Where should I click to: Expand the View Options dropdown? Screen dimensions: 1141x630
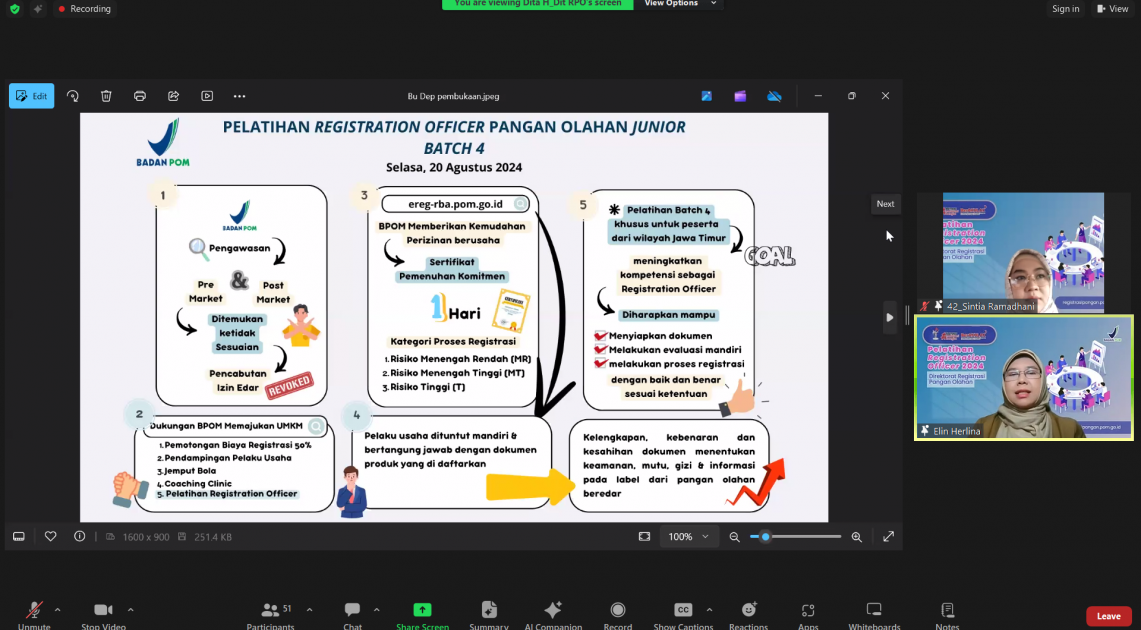pyautogui.click(x=680, y=4)
